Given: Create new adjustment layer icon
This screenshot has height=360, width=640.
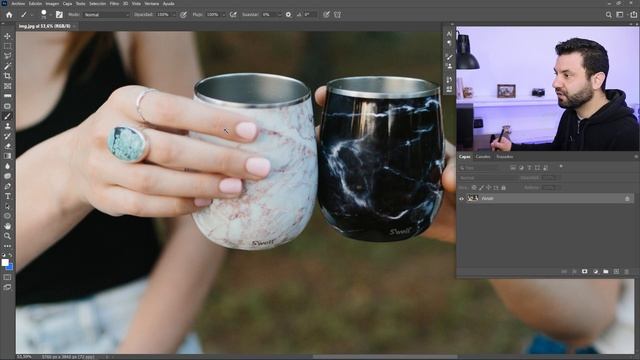Looking at the screenshot, I should (x=595, y=271).
